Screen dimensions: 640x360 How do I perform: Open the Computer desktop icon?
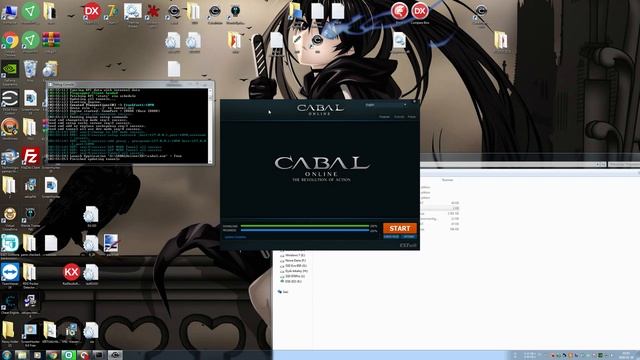(x=10, y=13)
